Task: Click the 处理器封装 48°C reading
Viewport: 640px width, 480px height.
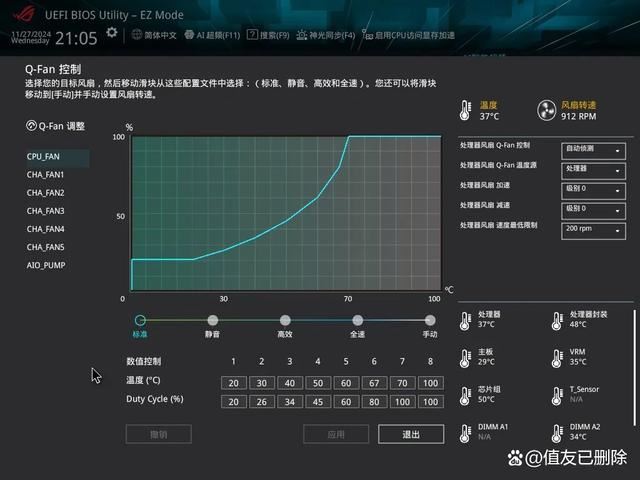Action: (578, 324)
